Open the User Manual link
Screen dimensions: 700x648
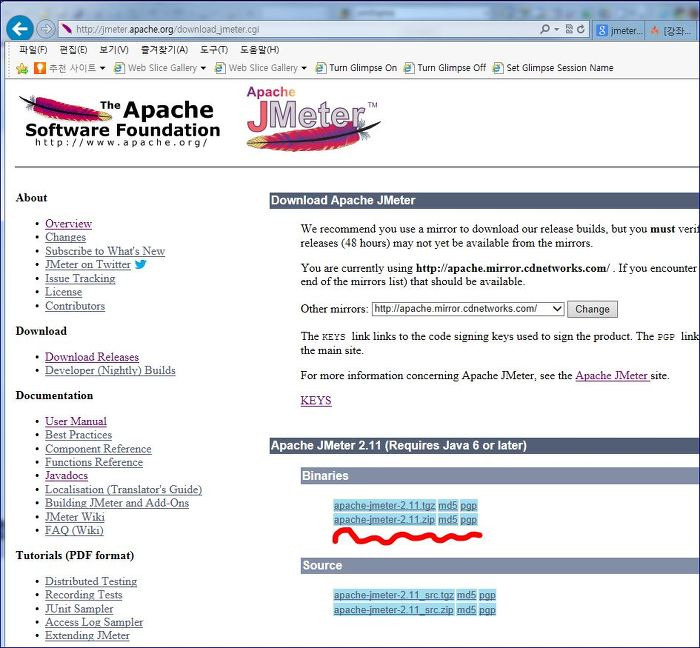click(75, 421)
